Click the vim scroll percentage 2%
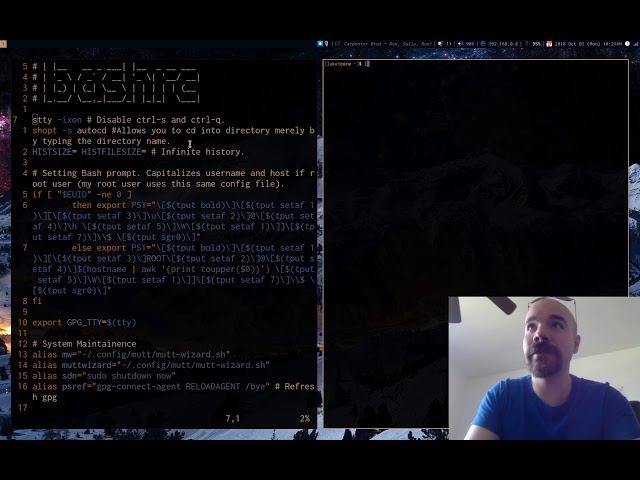Image resolution: width=640 pixels, height=480 pixels. pyautogui.click(x=304, y=418)
